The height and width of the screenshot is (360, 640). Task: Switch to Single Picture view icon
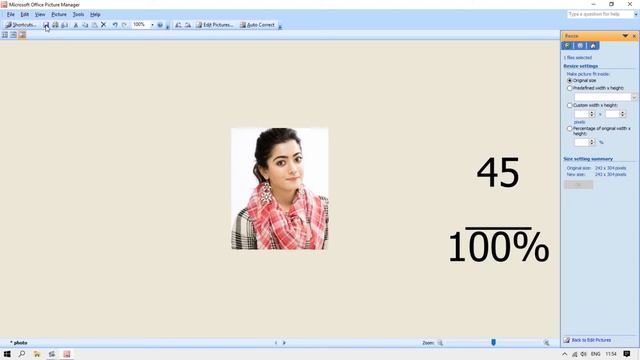22,35
